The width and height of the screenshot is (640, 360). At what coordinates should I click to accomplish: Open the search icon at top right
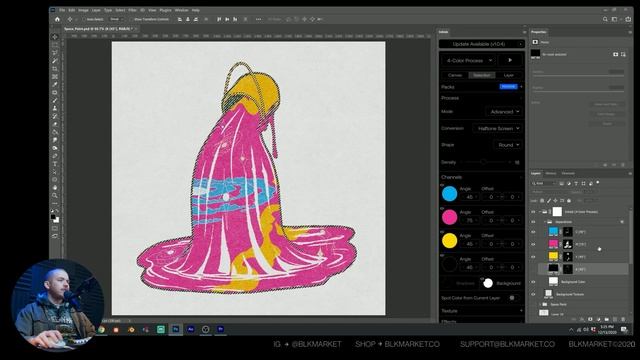click(605, 19)
